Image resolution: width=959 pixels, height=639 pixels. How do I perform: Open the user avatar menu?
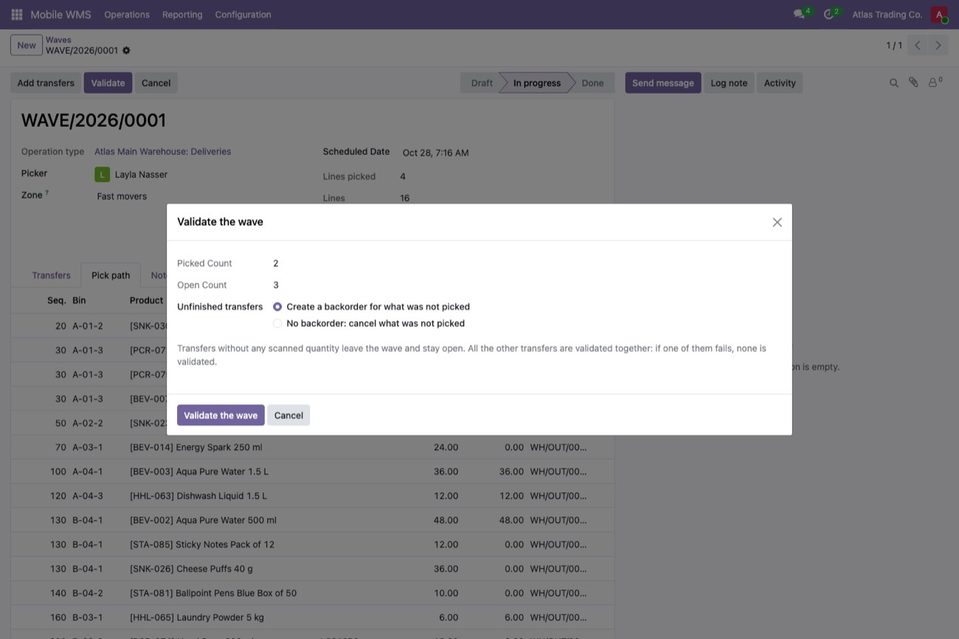939,14
